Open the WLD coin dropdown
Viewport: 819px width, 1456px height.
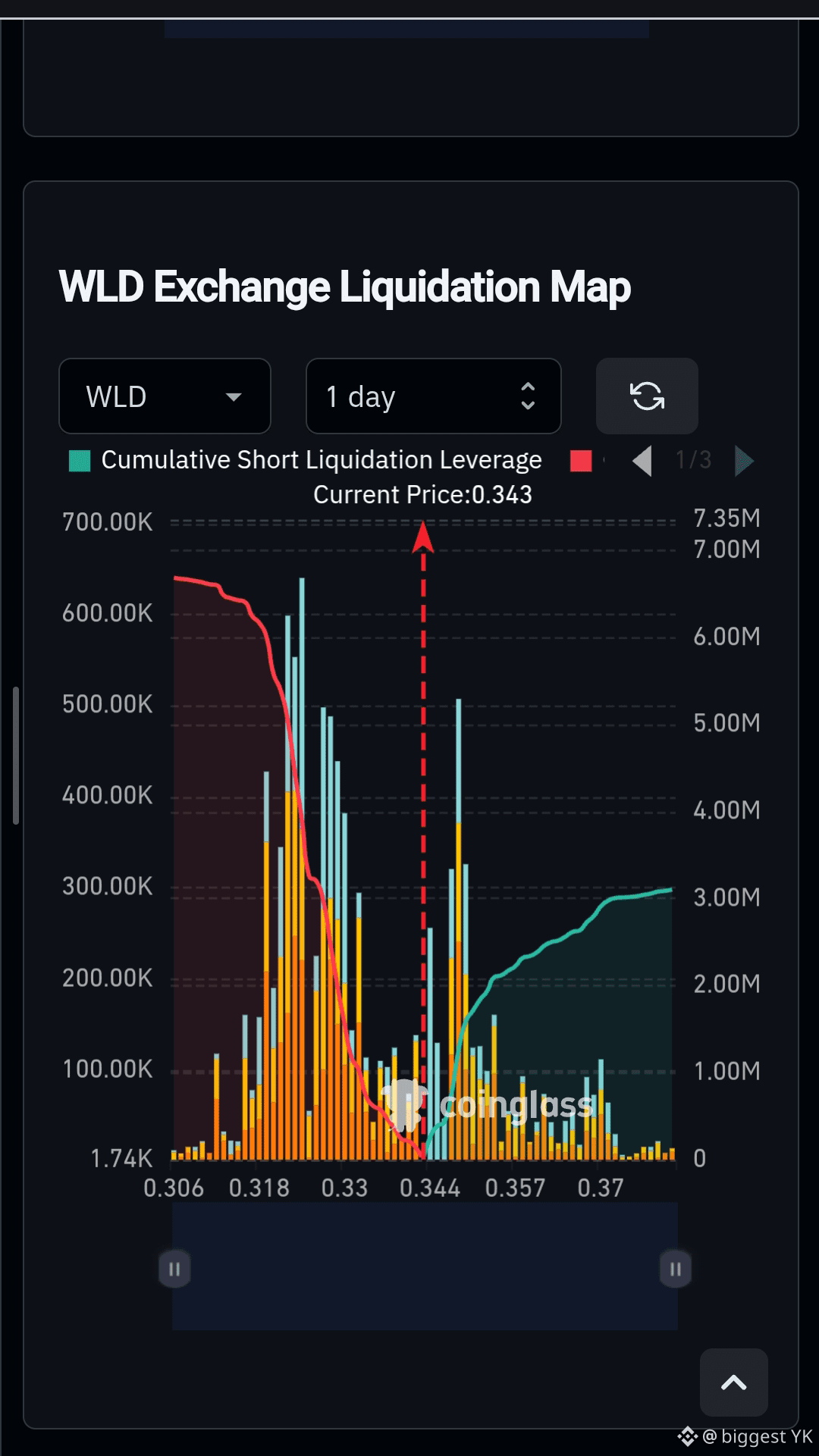(x=165, y=396)
